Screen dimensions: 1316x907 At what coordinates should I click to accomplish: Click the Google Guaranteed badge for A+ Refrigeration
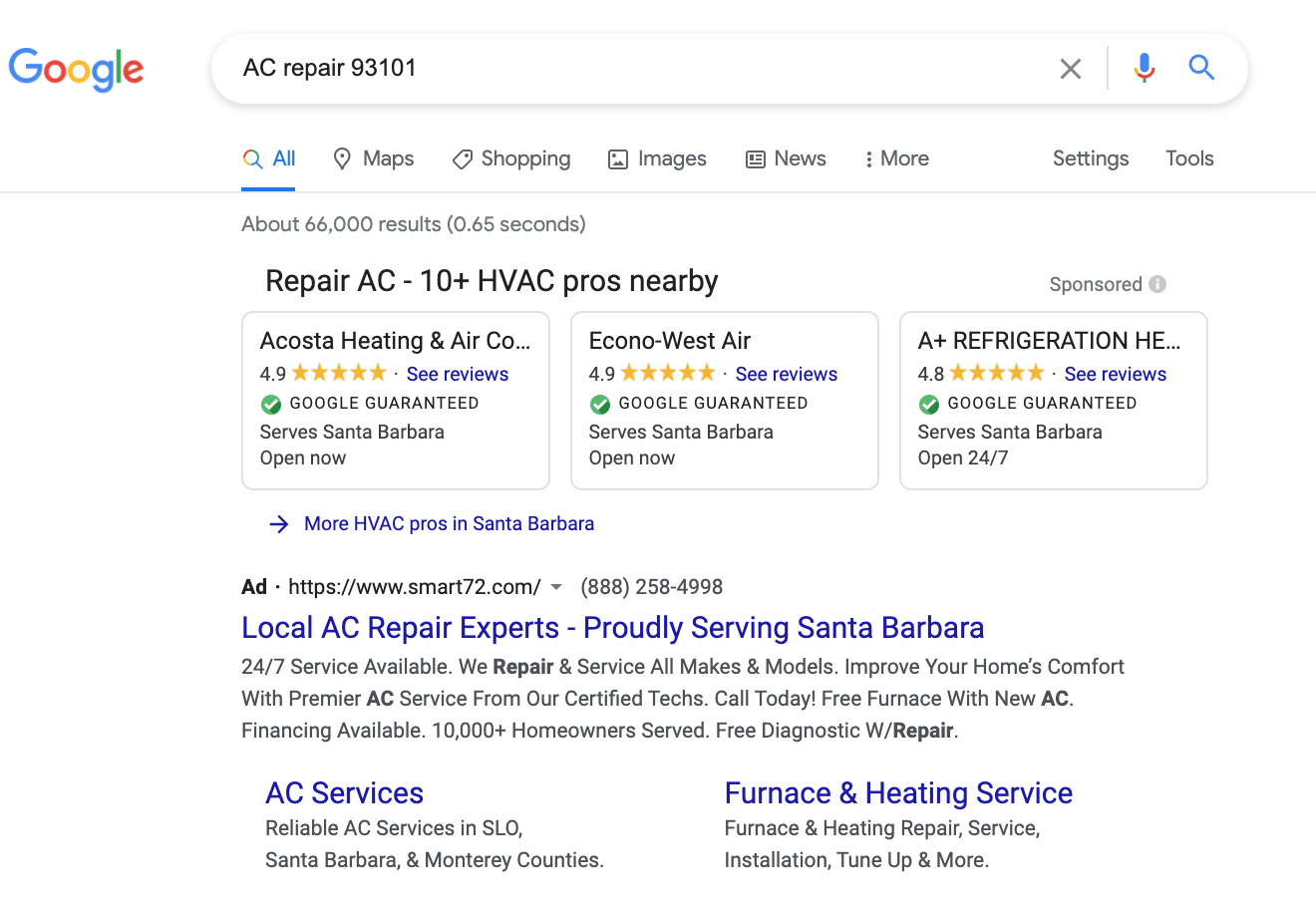pyautogui.click(x=928, y=404)
